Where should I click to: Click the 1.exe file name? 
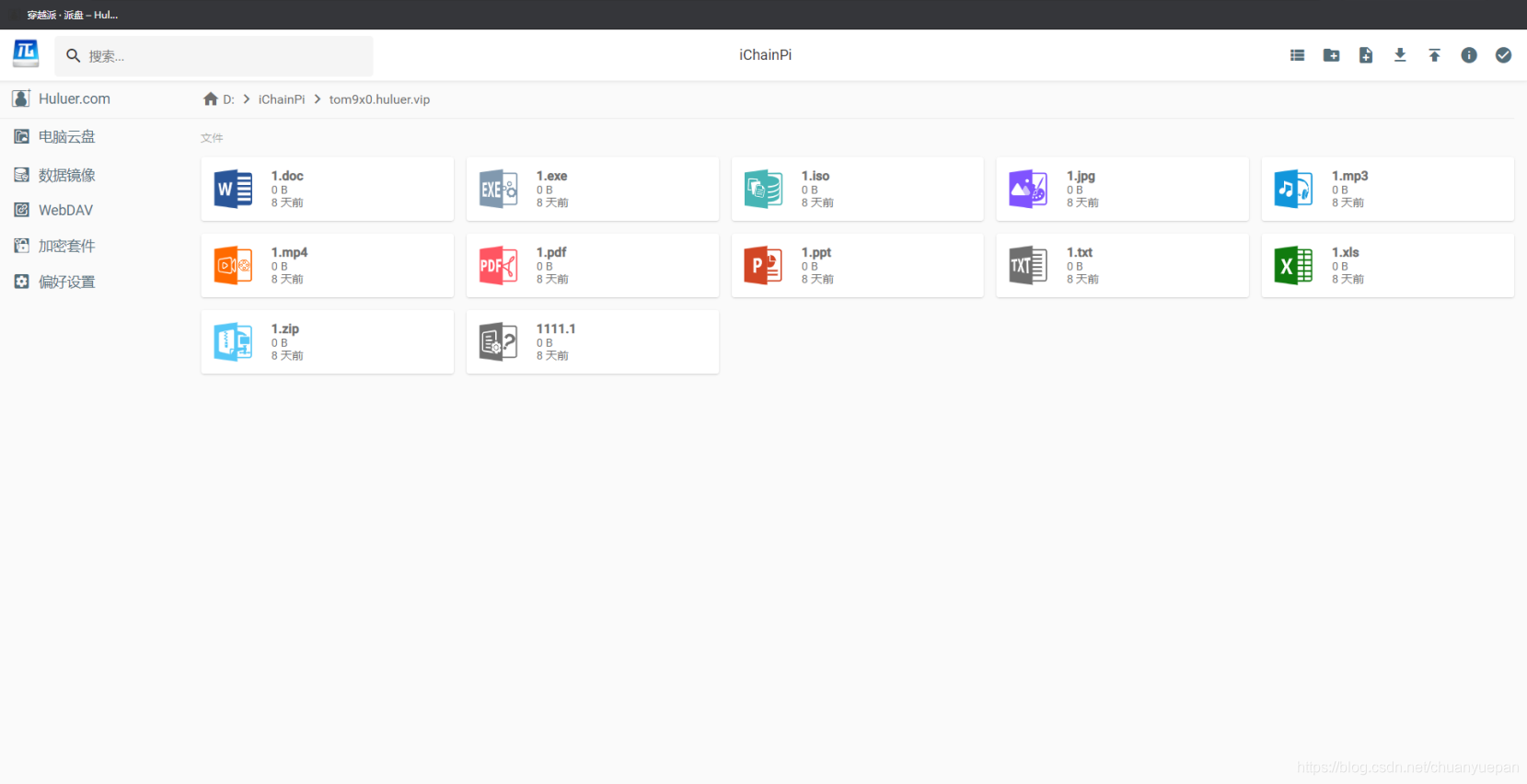552,176
